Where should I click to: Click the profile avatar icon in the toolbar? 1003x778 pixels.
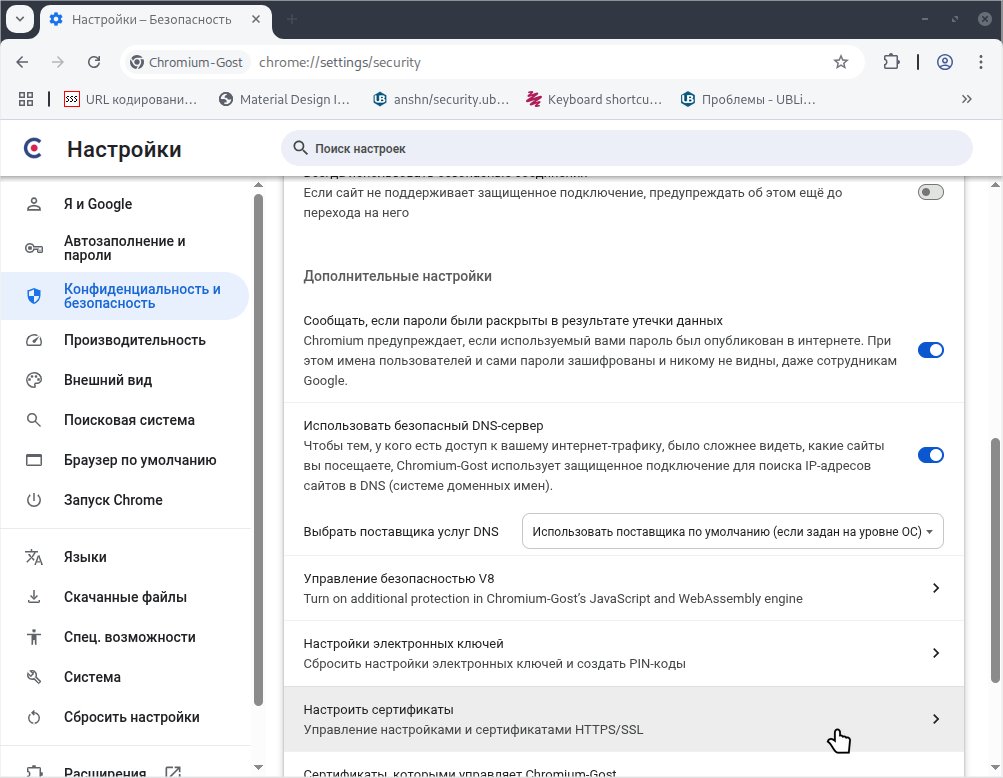pyautogui.click(x=944, y=61)
